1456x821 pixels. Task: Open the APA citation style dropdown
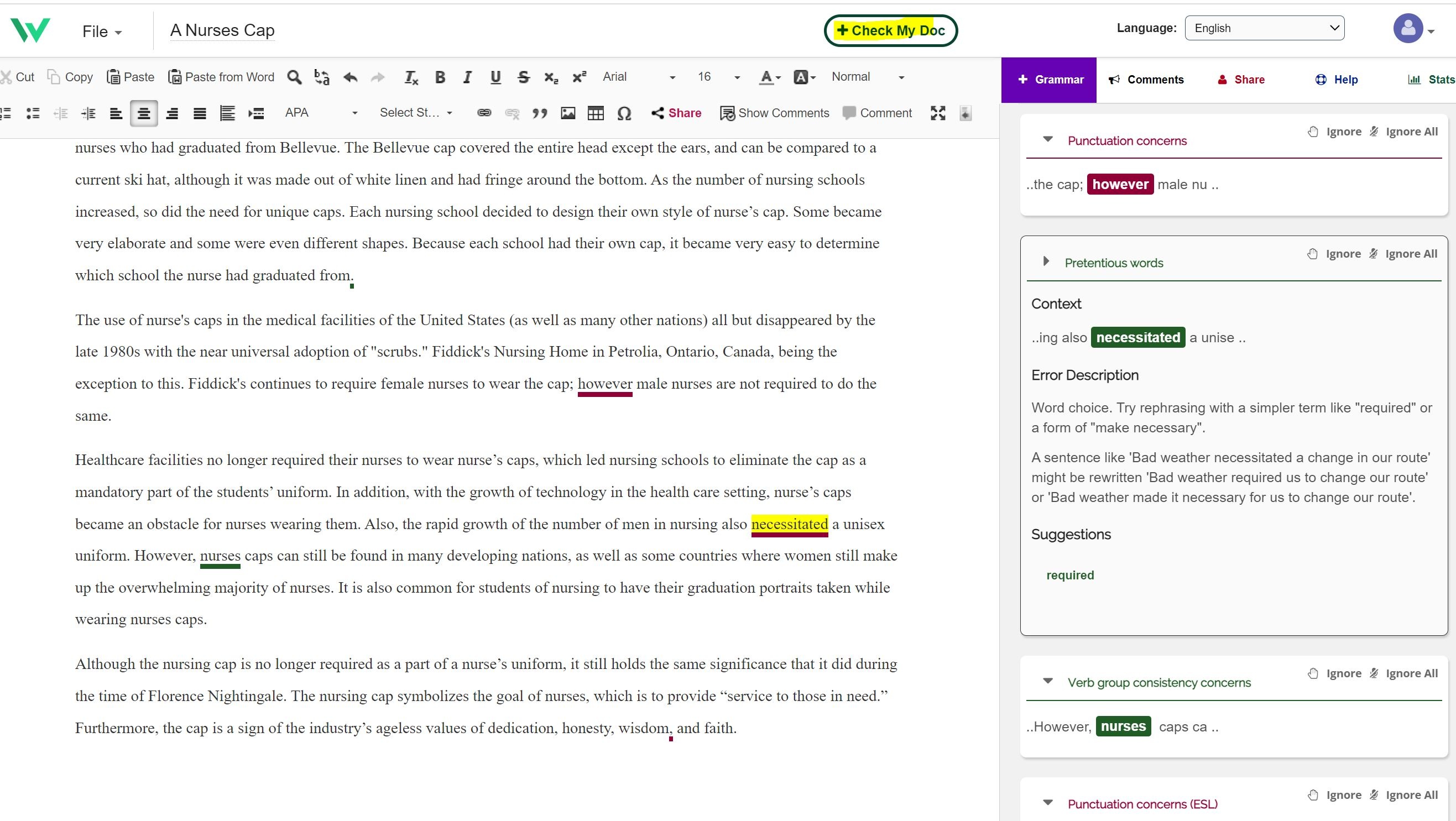[321, 113]
